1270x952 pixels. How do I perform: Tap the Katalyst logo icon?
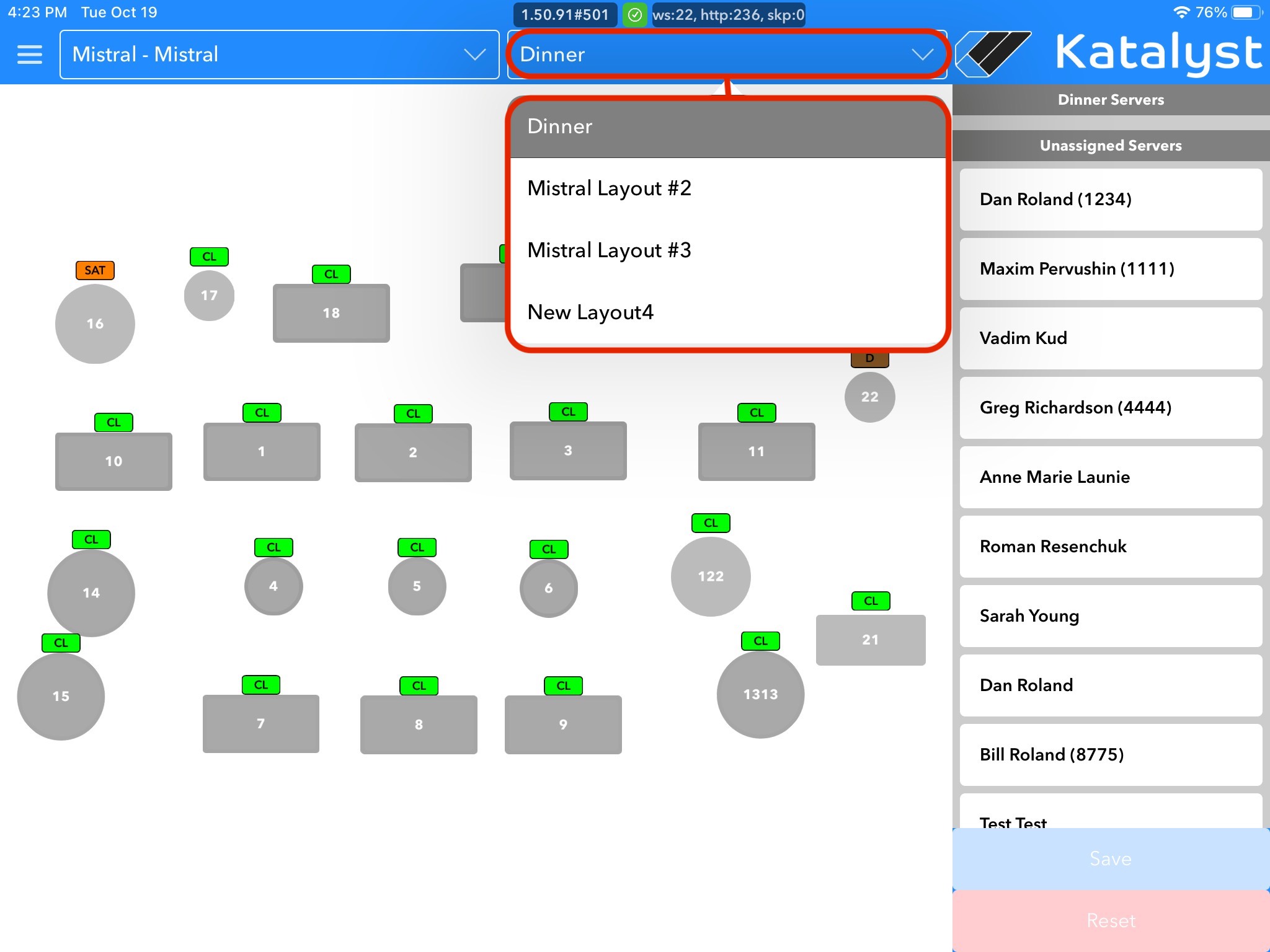(x=994, y=54)
